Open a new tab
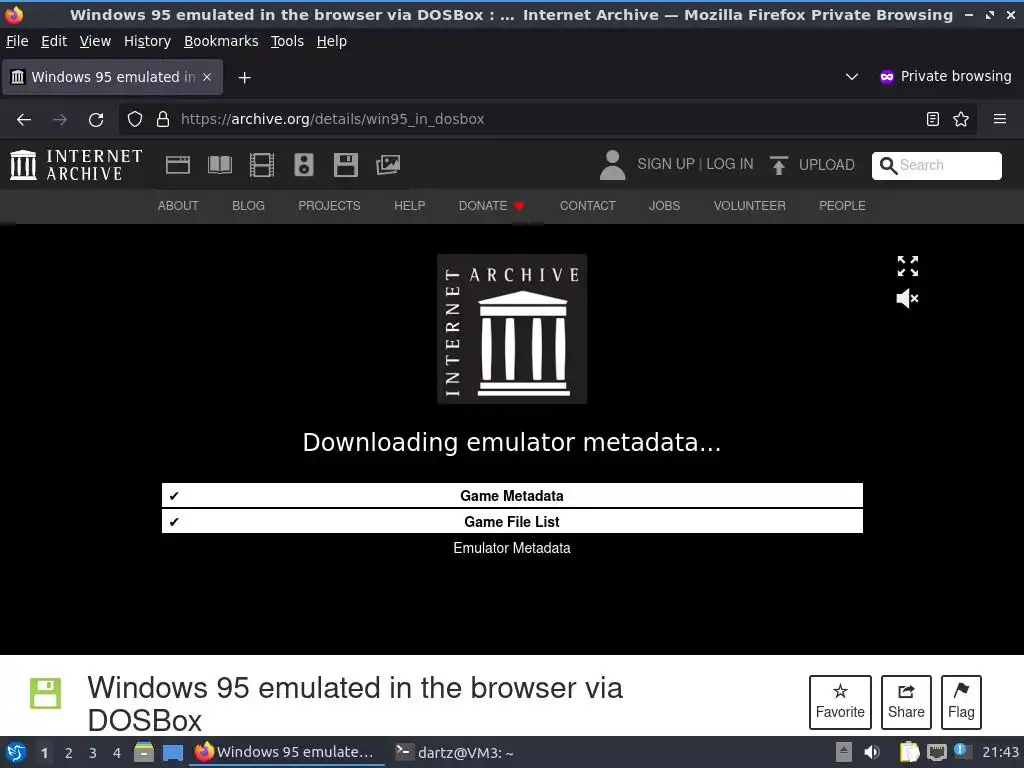Viewport: 1024px width, 768px height. point(244,78)
